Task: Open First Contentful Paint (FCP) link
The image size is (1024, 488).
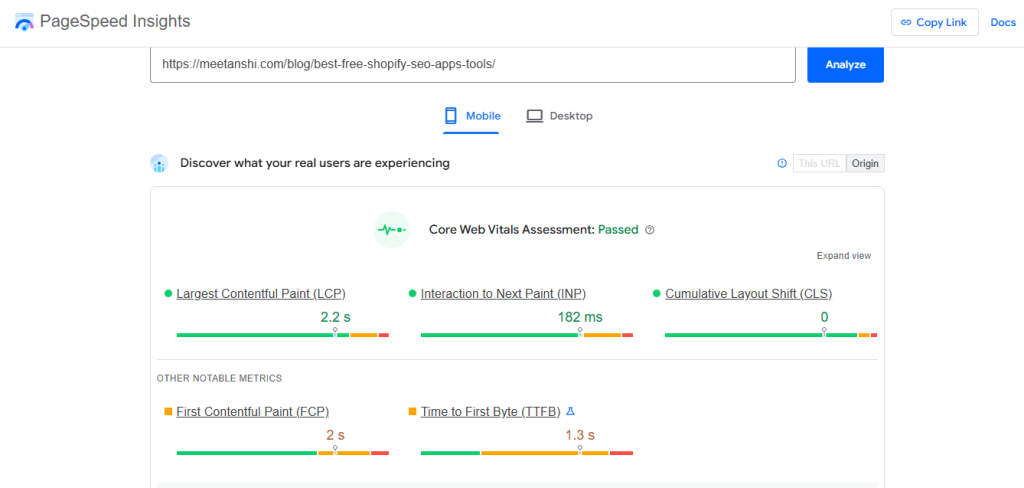Action: pos(253,412)
